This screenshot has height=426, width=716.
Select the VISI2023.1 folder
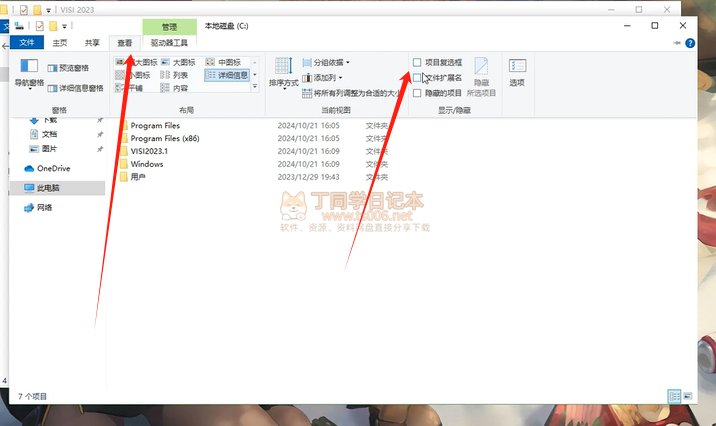149,151
